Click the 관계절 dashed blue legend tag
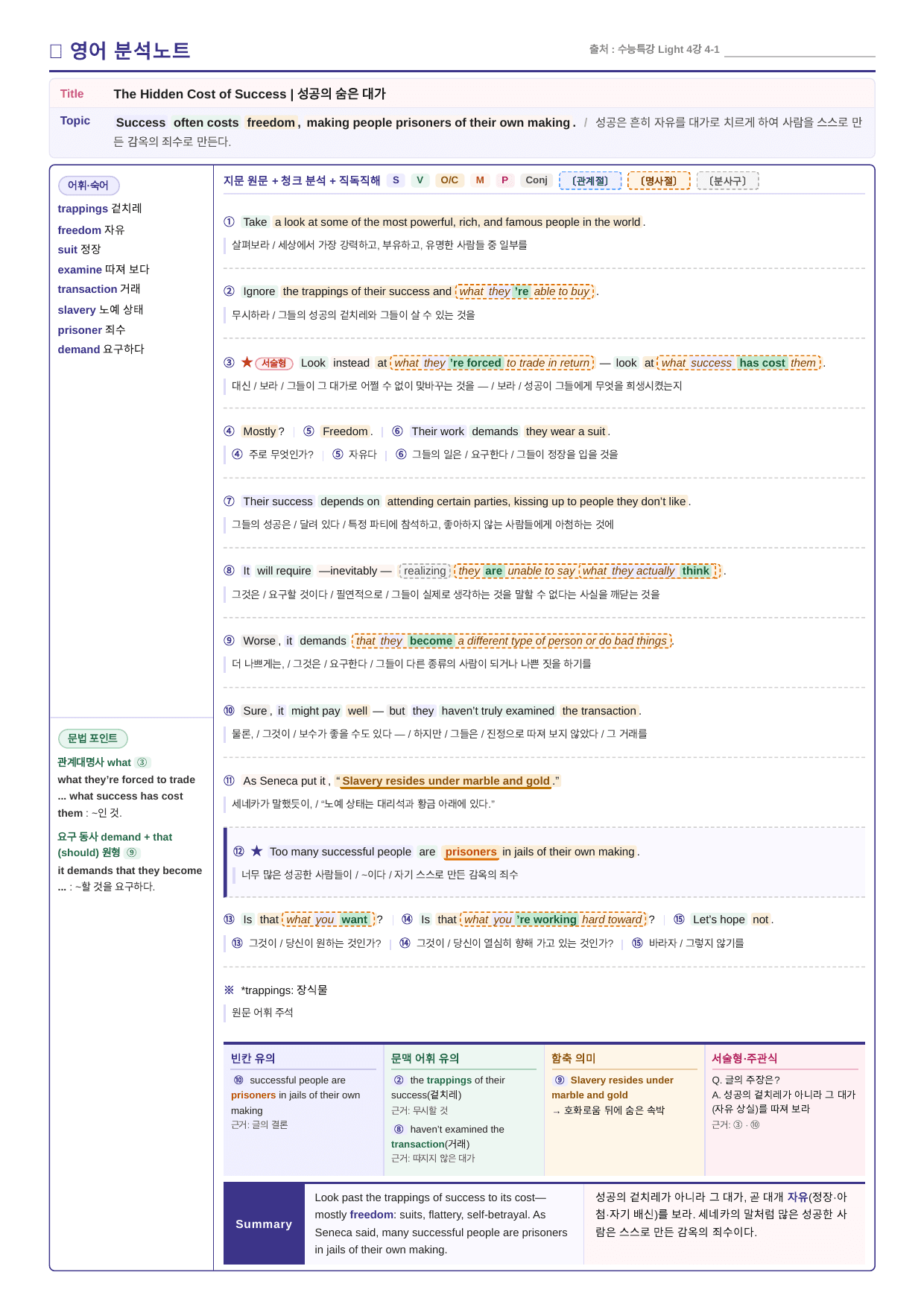The image size is (924, 1307). click(x=590, y=181)
